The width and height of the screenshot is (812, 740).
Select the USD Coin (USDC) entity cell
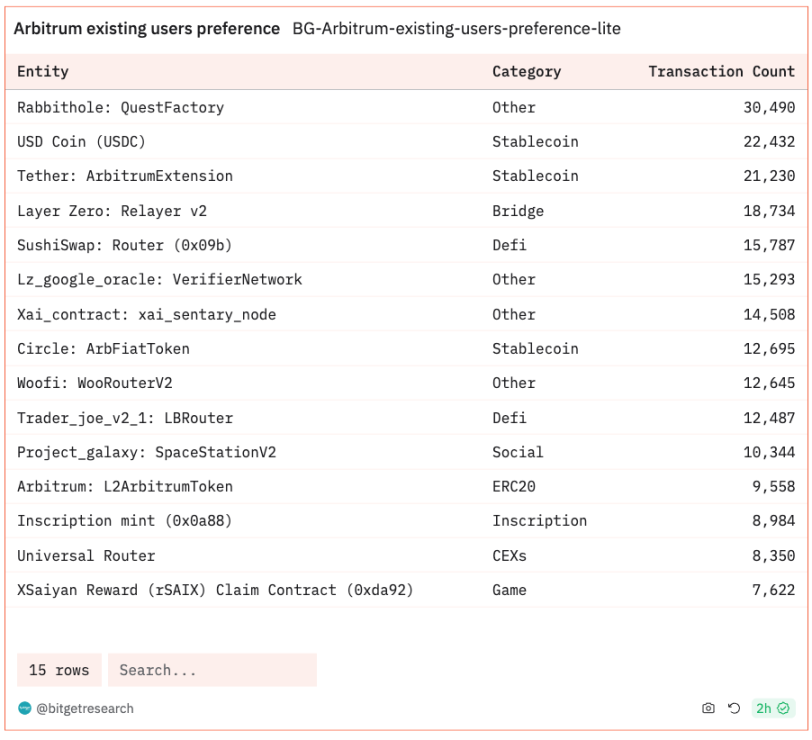84,142
